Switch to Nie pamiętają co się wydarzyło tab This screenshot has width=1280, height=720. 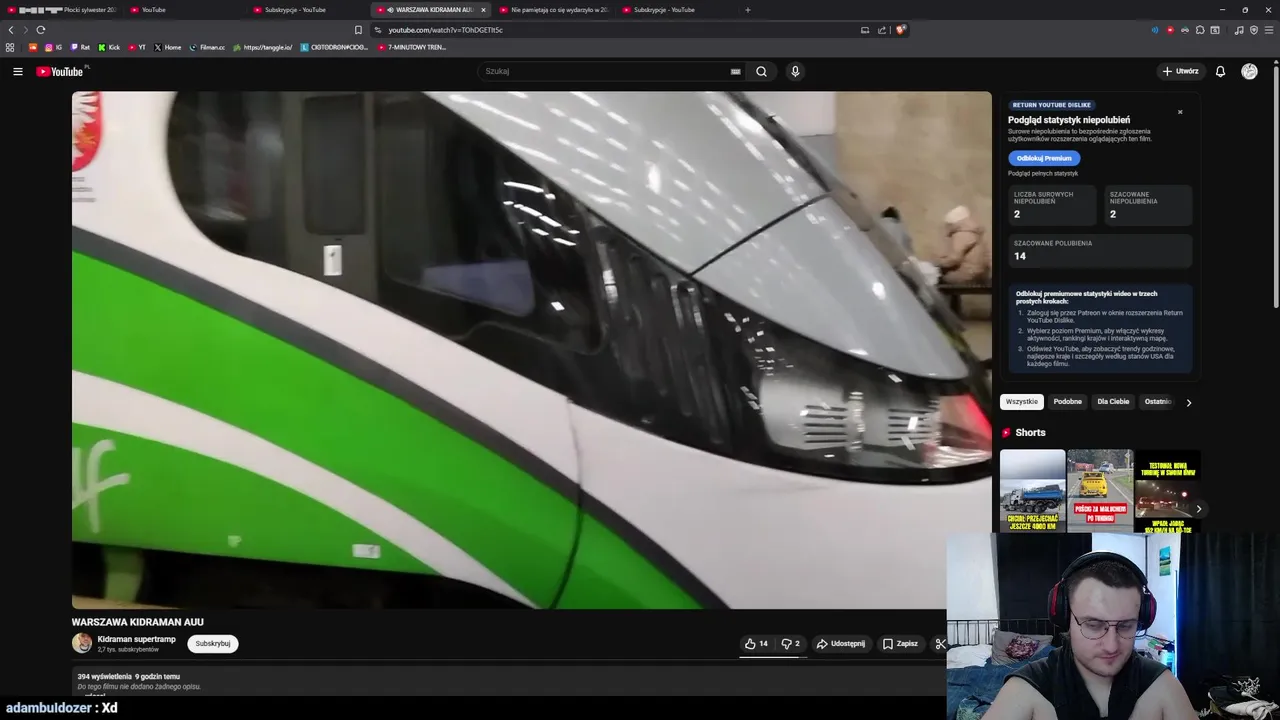click(x=555, y=10)
